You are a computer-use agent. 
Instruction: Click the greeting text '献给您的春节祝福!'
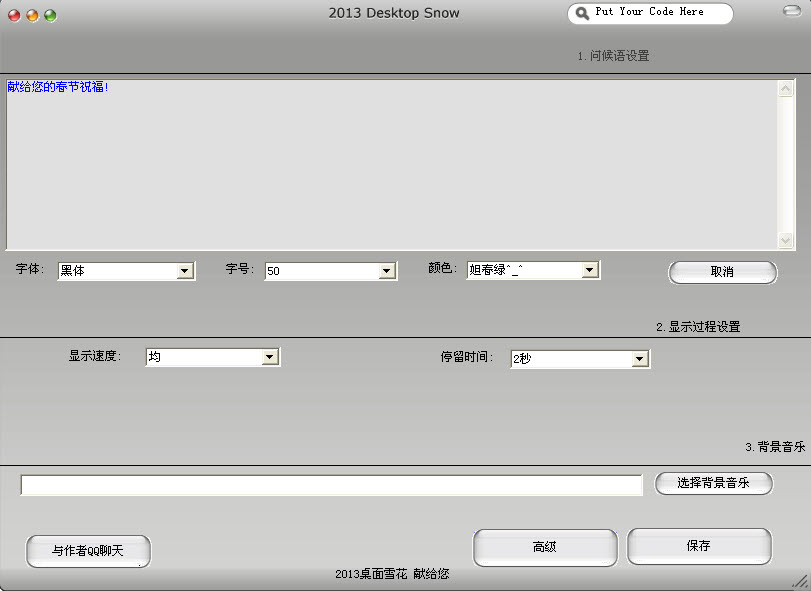pos(58,87)
